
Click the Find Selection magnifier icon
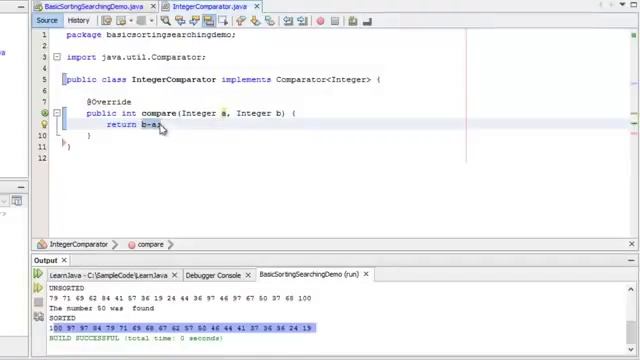[165, 21]
